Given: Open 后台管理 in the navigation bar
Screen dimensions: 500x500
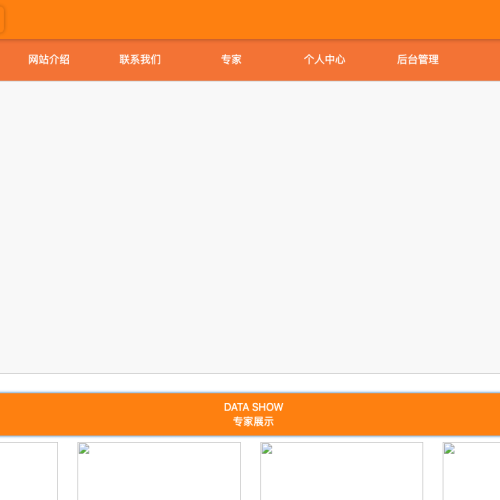Looking at the screenshot, I should click(418, 60).
